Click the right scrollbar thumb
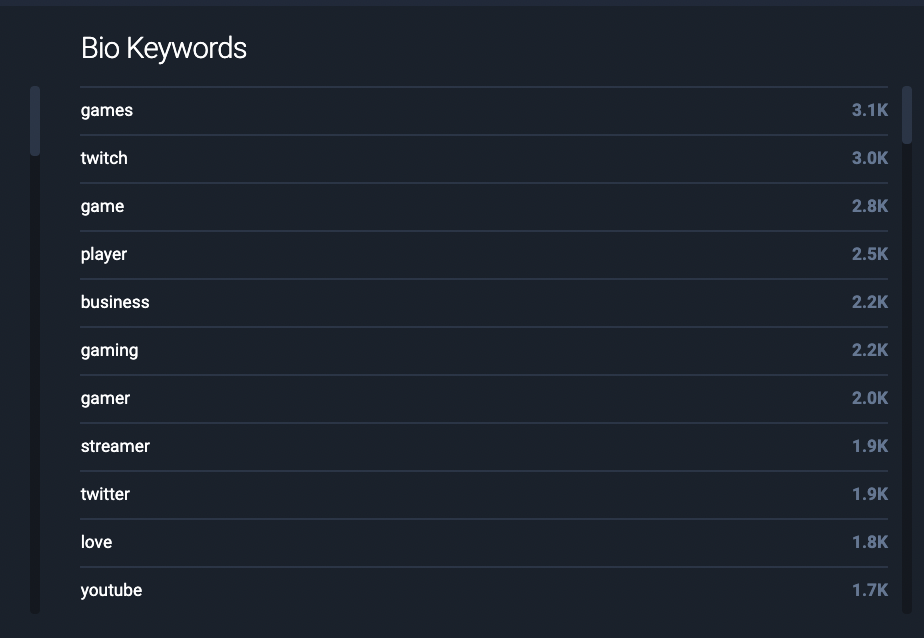 click(907, 115)
